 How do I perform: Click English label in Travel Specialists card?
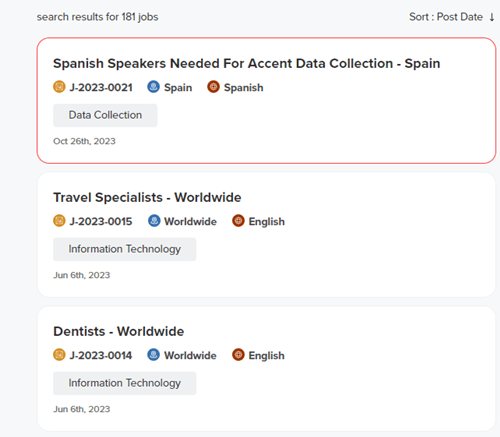point(267,222)
